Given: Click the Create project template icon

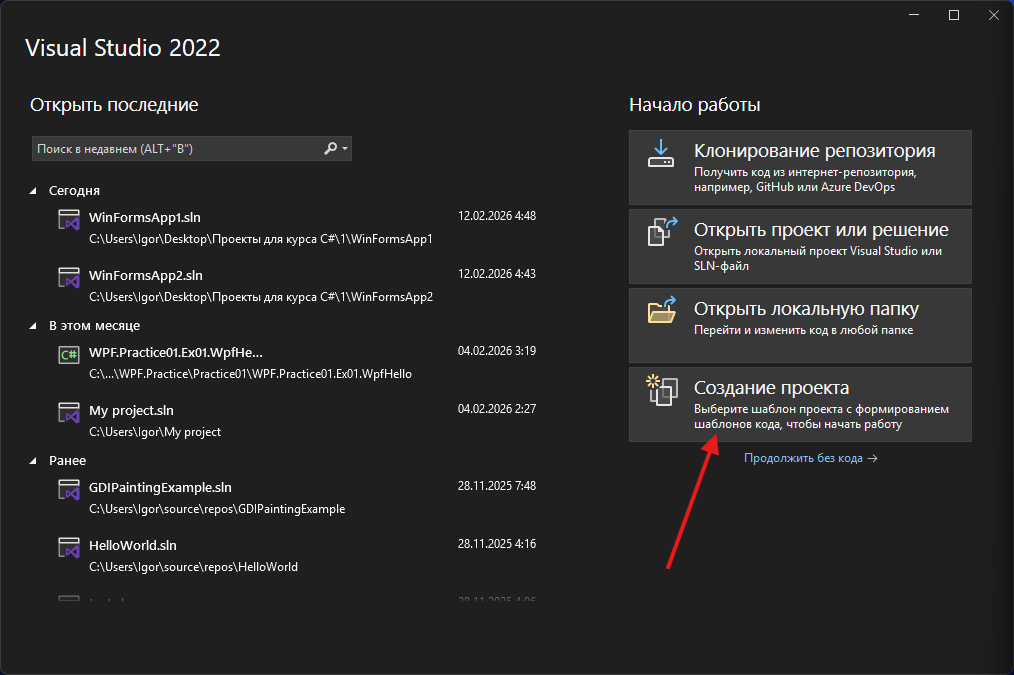Looking at the screenshot, I should click(x=662, y=390).
